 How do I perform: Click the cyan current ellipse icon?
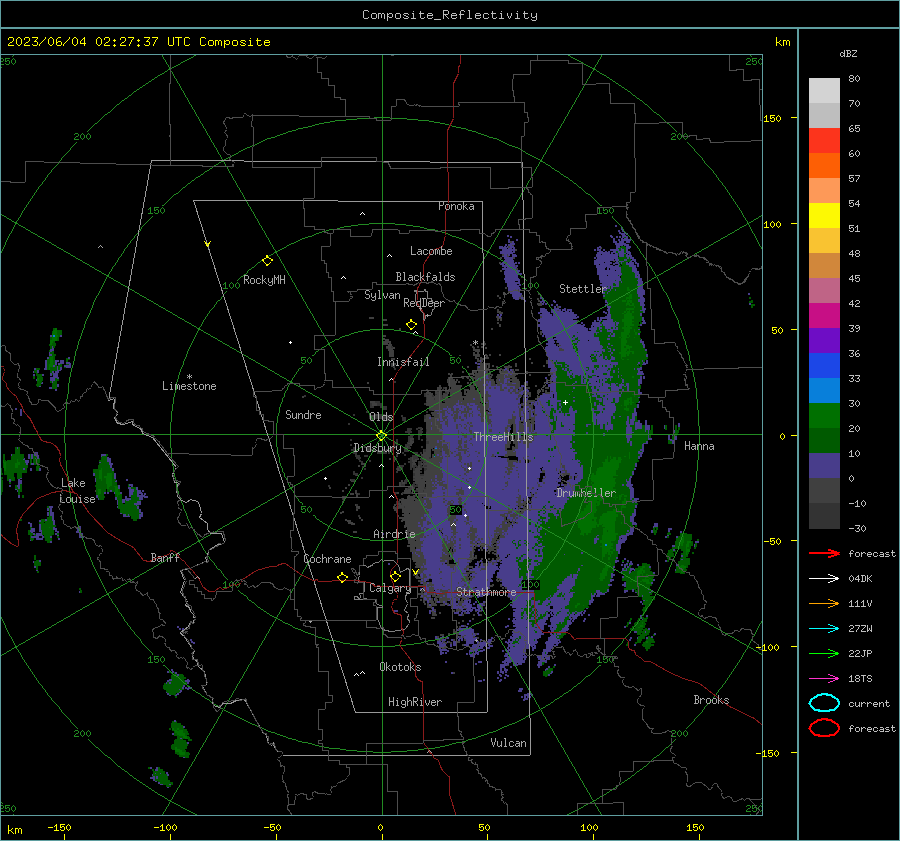[824, 703]
